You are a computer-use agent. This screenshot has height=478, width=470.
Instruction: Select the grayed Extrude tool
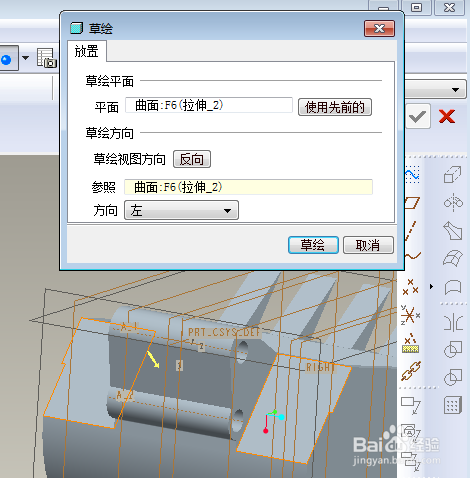pos(453,174)
